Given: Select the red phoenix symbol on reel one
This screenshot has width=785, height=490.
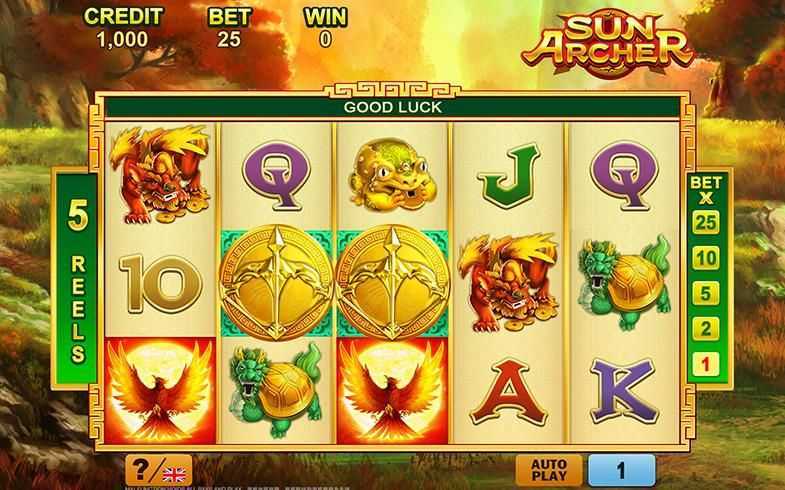Looking at the screenshot, I should pyautogui.click(x=160, y=390).
